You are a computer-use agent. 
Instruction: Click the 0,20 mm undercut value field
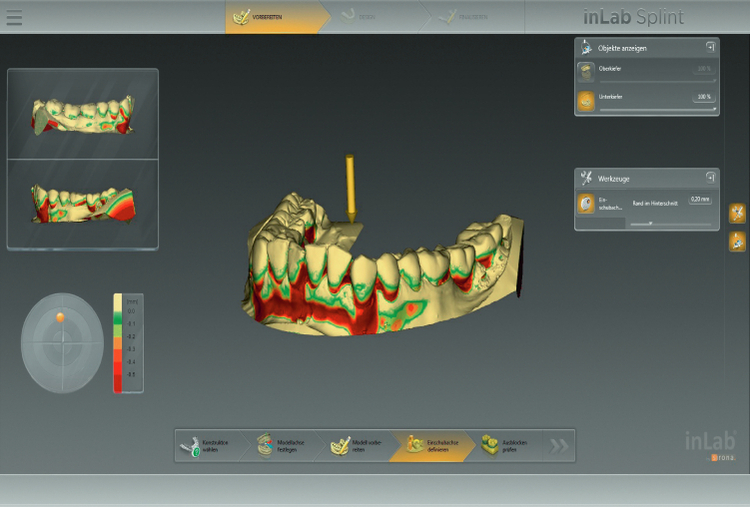(700, 200)
